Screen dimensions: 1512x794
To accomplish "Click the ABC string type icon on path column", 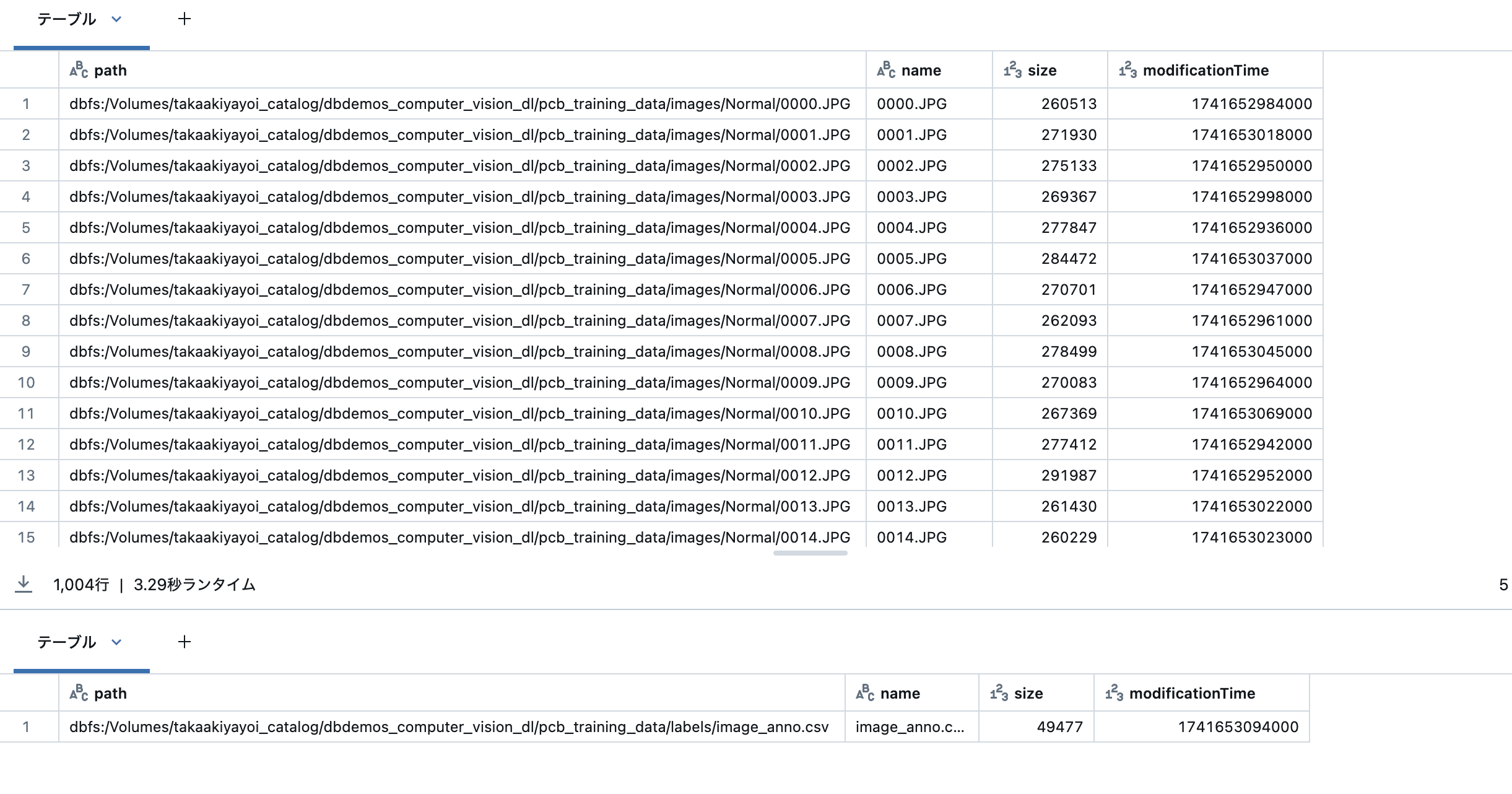I will pyautogui.click(x=78, y=70).
